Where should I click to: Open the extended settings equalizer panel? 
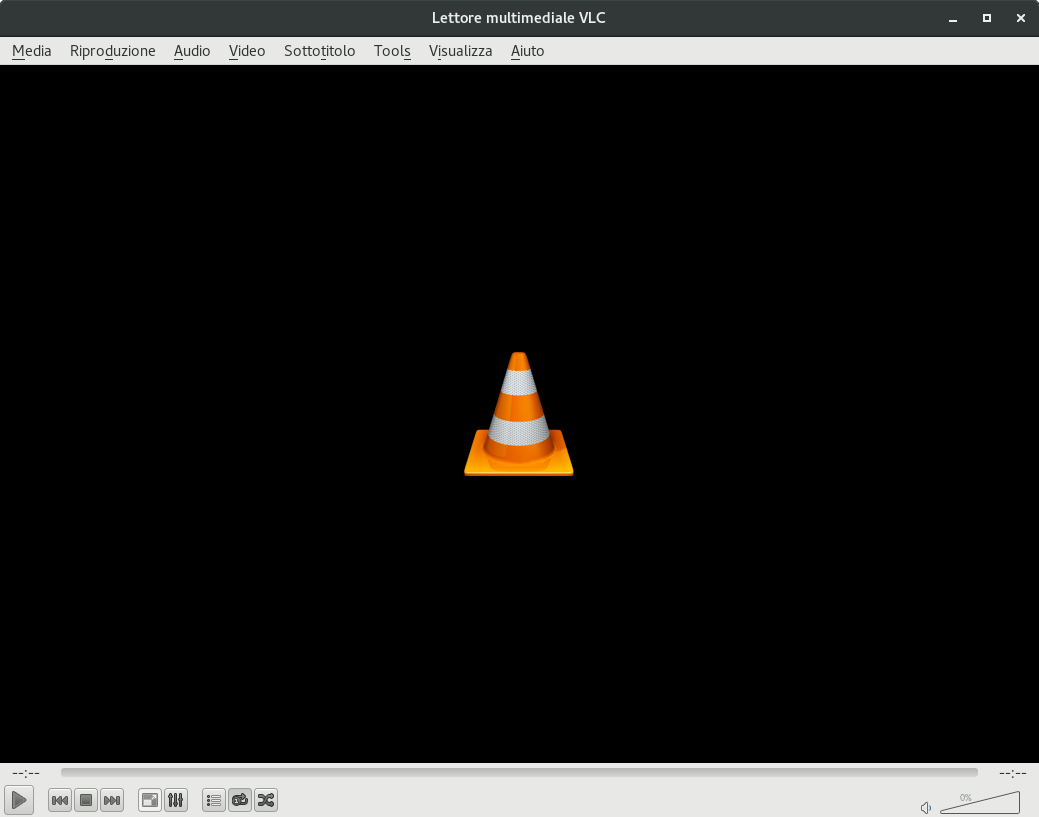coord(175,800)
